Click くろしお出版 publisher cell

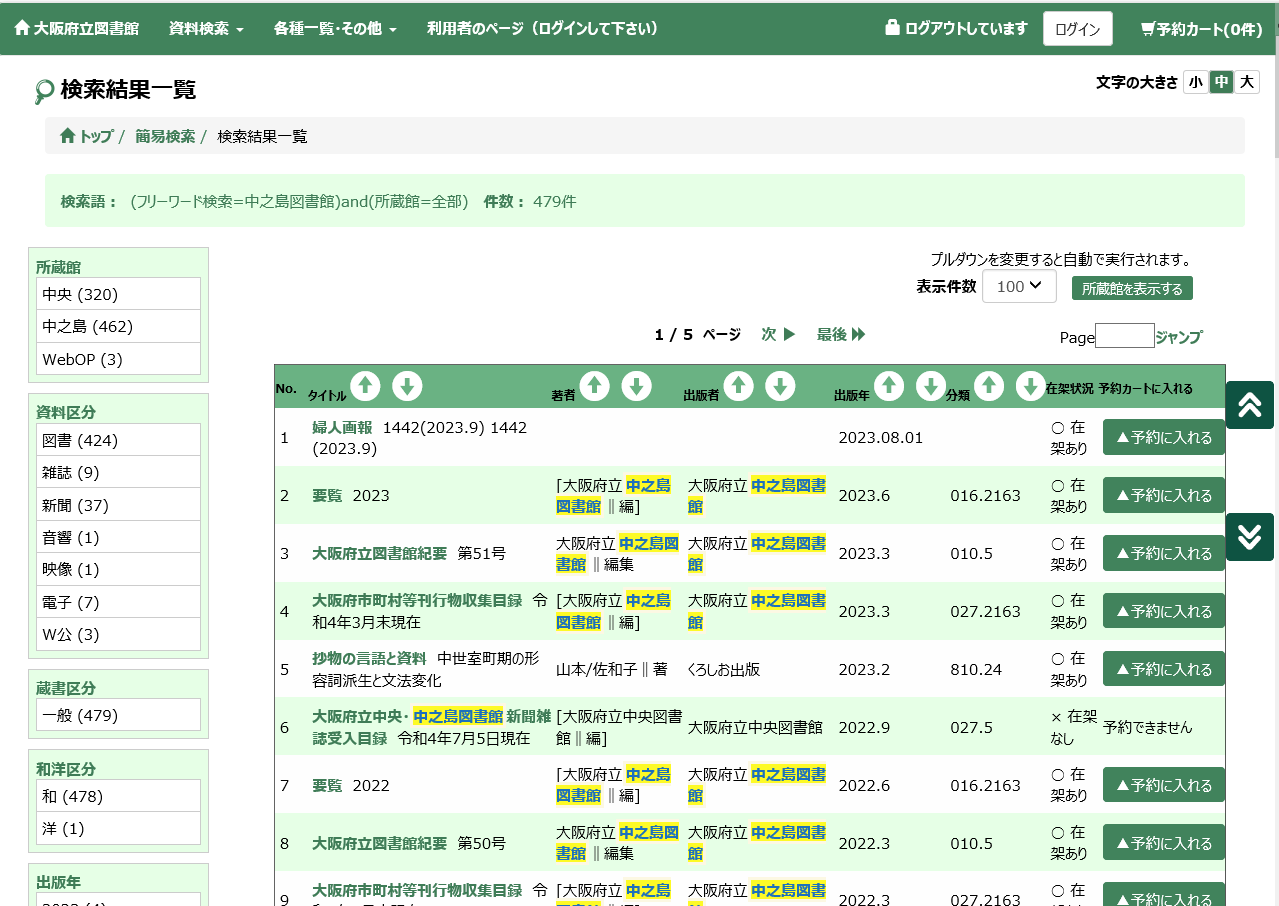pos(723,669)
